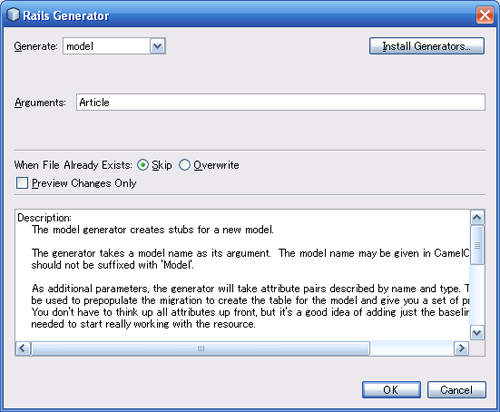Image resolution: width=500 pixels, height=412 pixels.
Task: Click the Rails Generator cube icon in title bar
Action: pyautogui.click(x=13, y=15)
